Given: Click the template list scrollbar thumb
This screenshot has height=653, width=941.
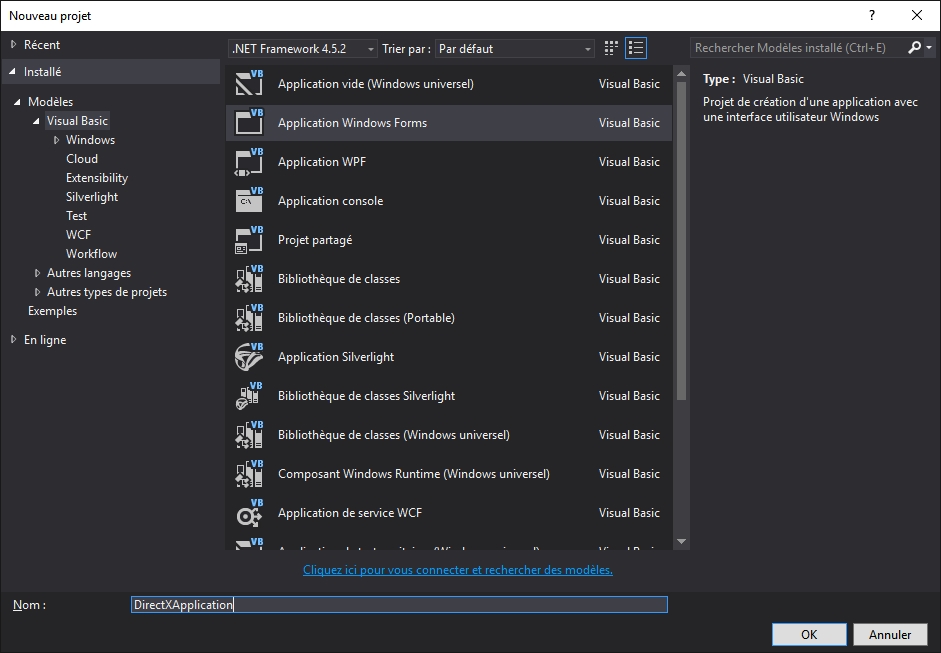Looking at the screenshot, I should (681, 241).
